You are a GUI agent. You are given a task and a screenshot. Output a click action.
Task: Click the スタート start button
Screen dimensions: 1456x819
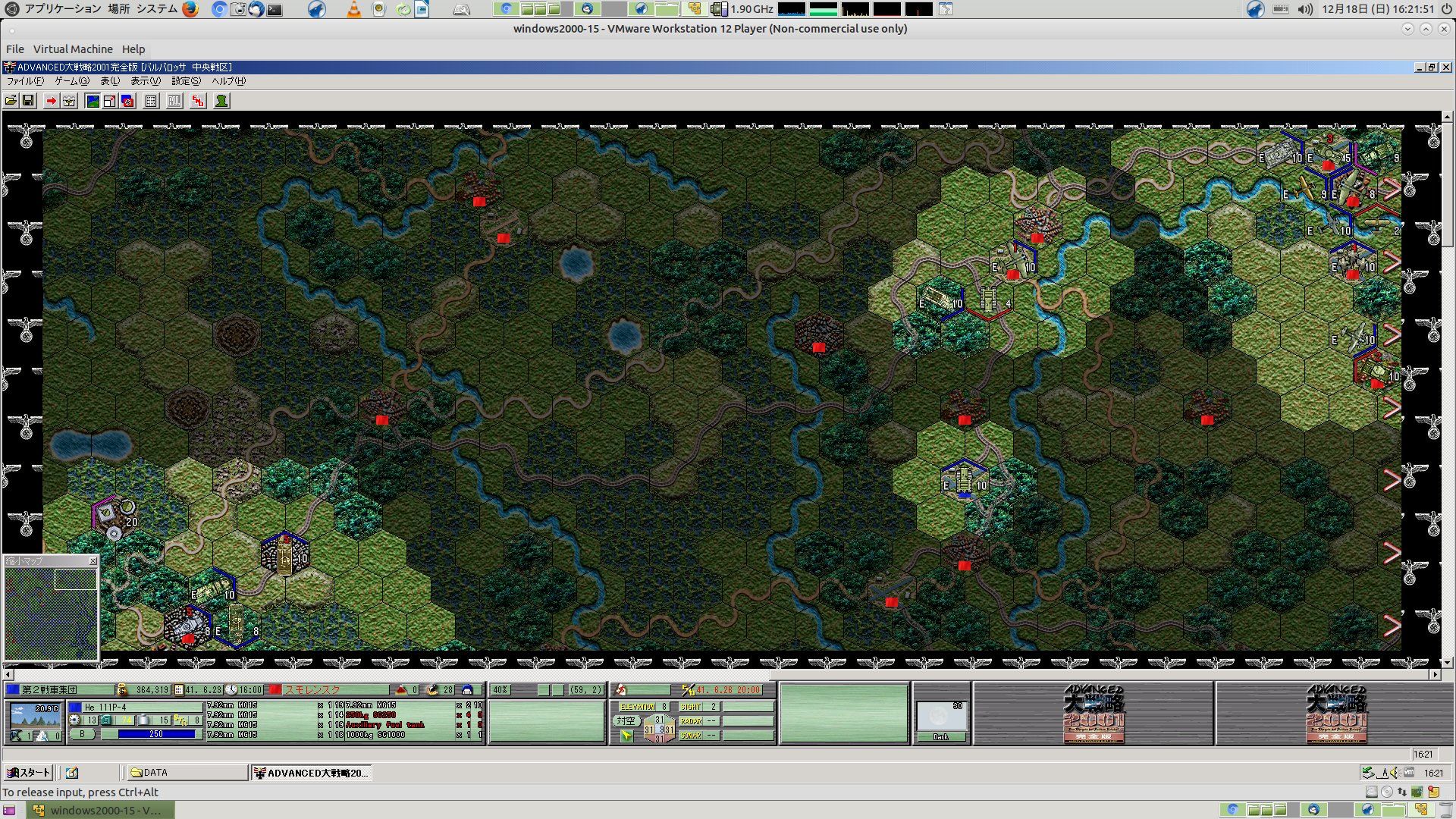point(28,773)
